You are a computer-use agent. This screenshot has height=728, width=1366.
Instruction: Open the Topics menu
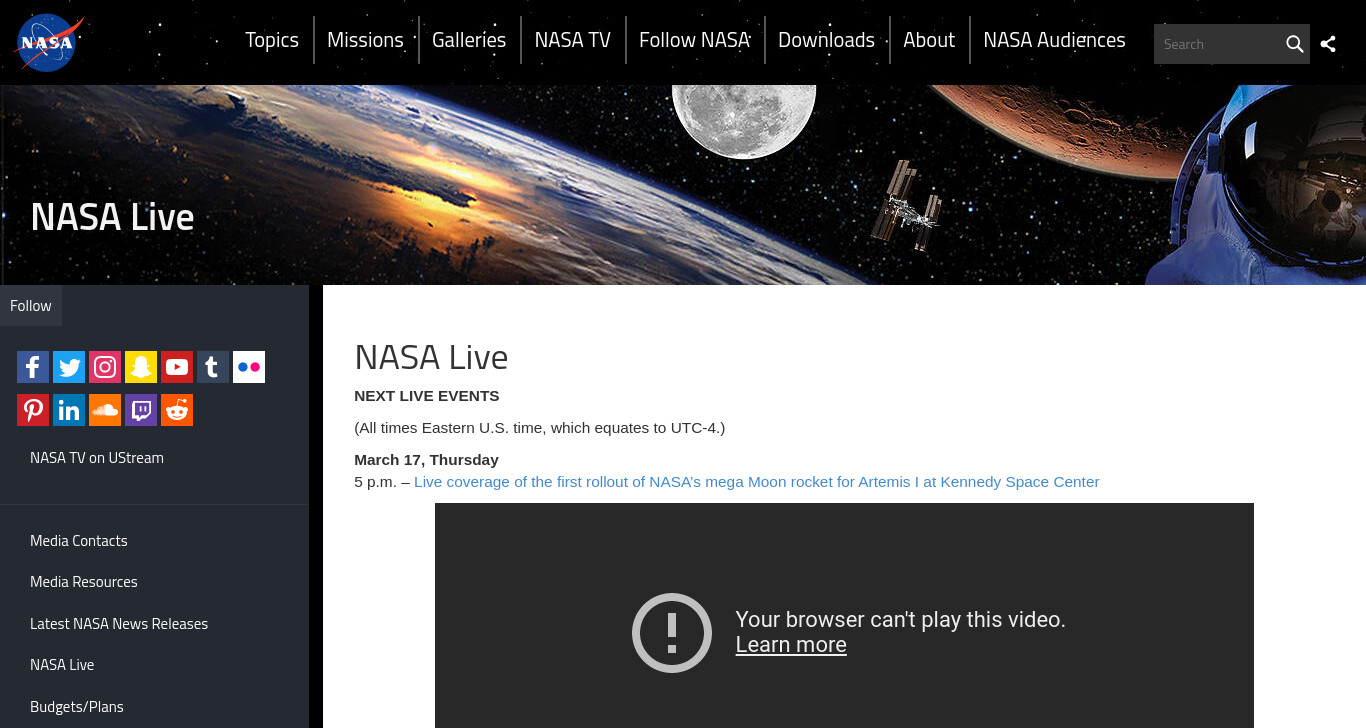pyautogui.click(x=272, y=40)
